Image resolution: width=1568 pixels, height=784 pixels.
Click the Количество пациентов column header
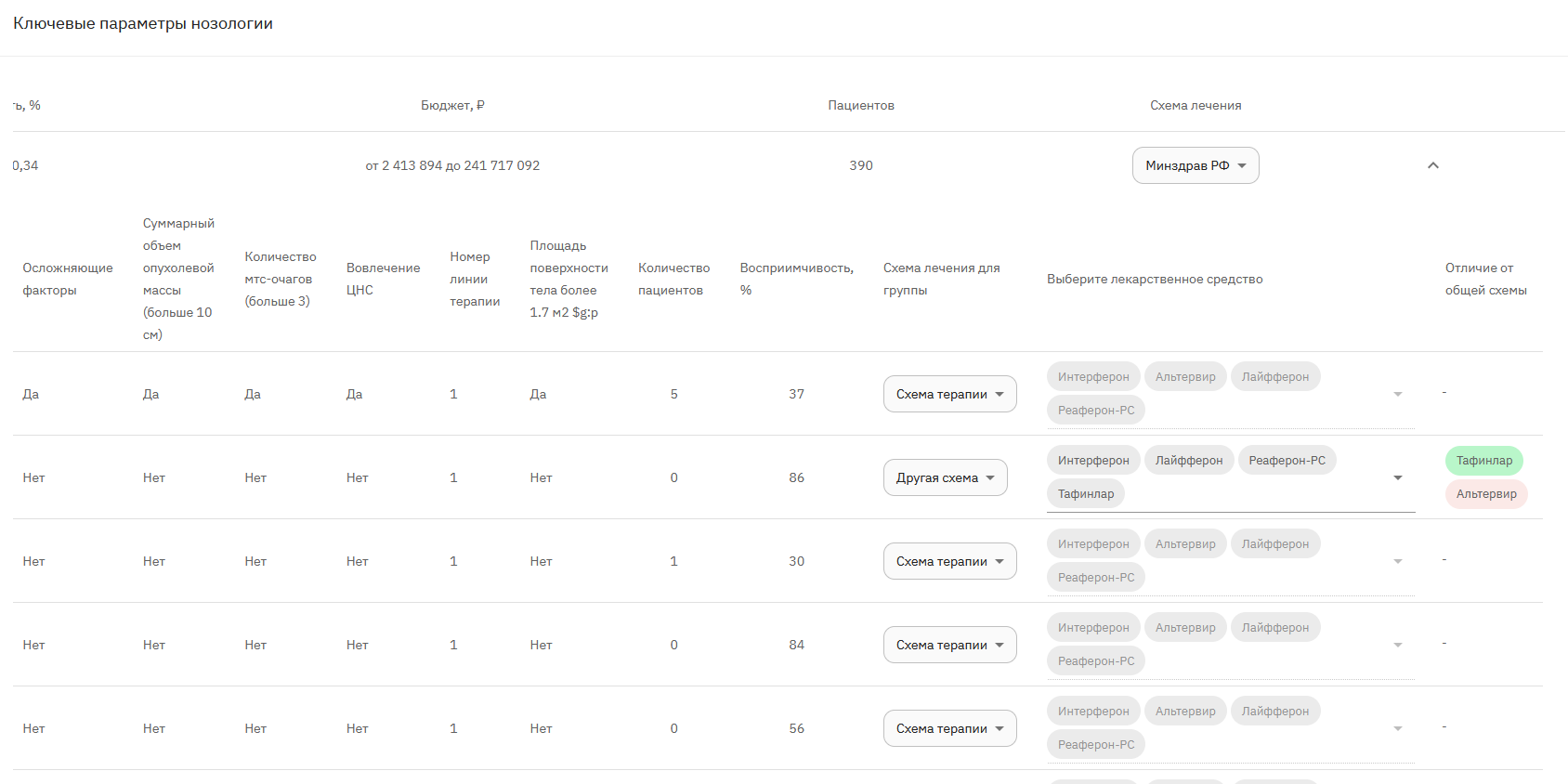pyautogui.click(x=673, y=279)
